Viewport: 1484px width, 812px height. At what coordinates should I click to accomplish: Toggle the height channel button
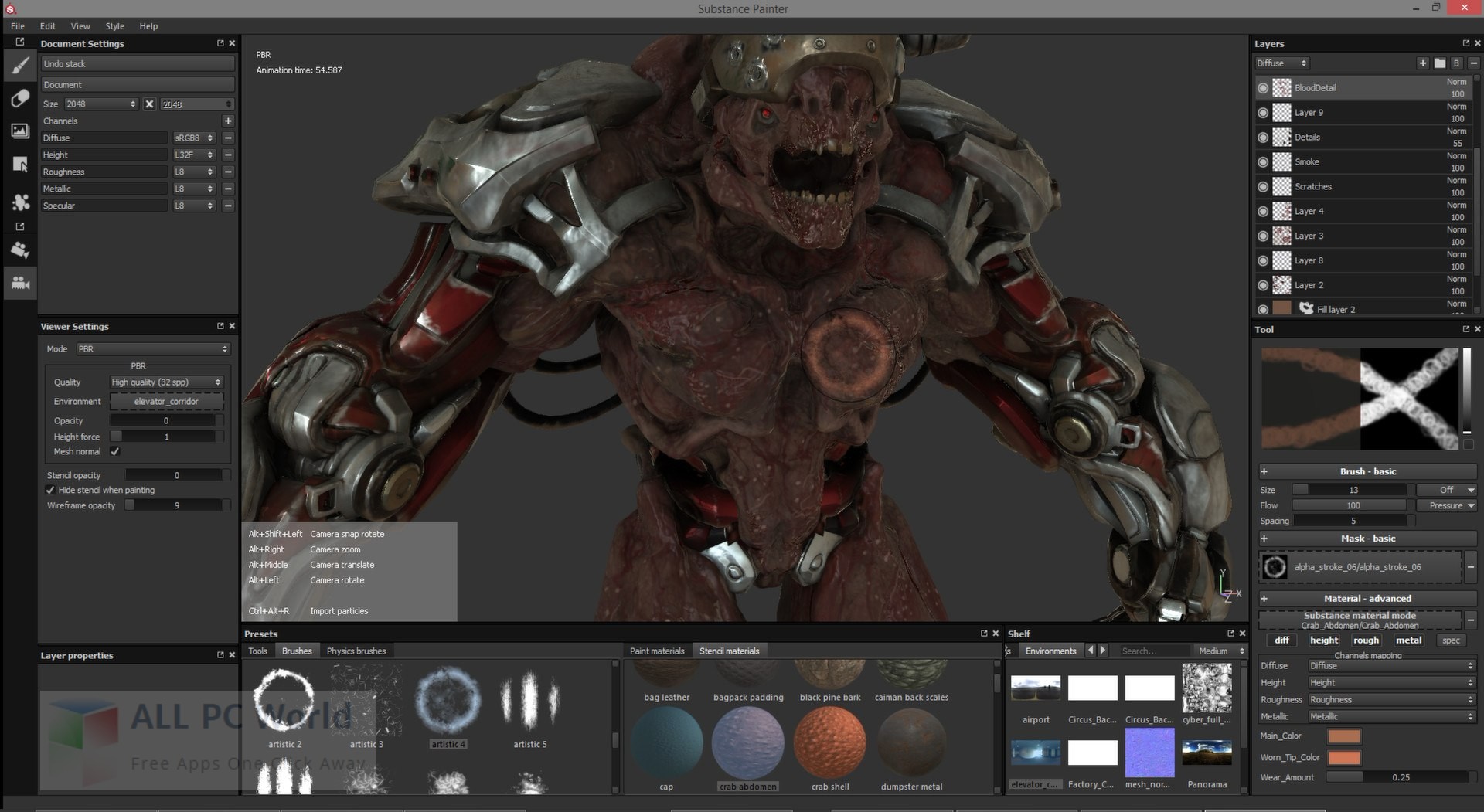1323,640
